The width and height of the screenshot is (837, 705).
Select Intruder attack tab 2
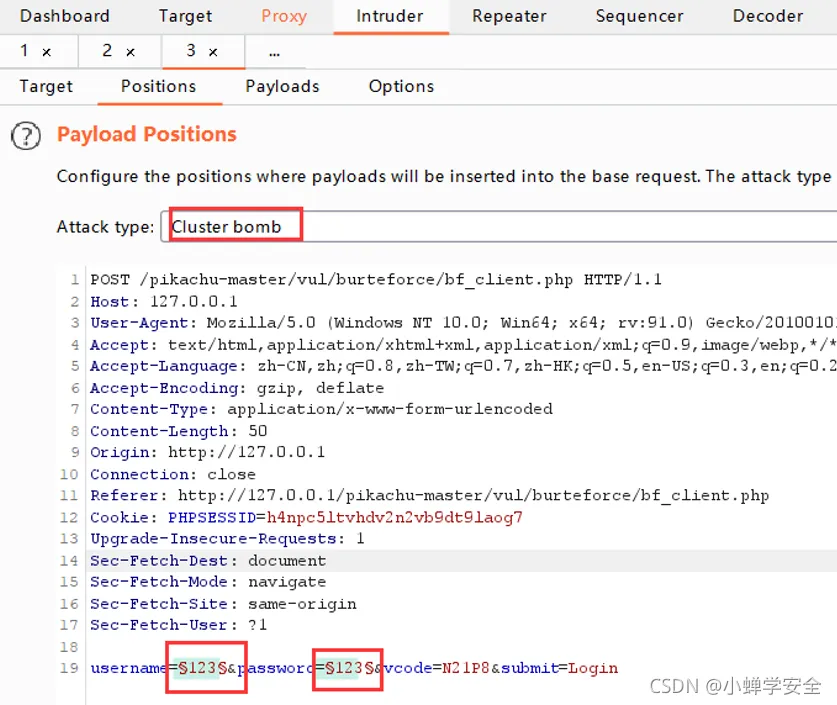[107, 51]
